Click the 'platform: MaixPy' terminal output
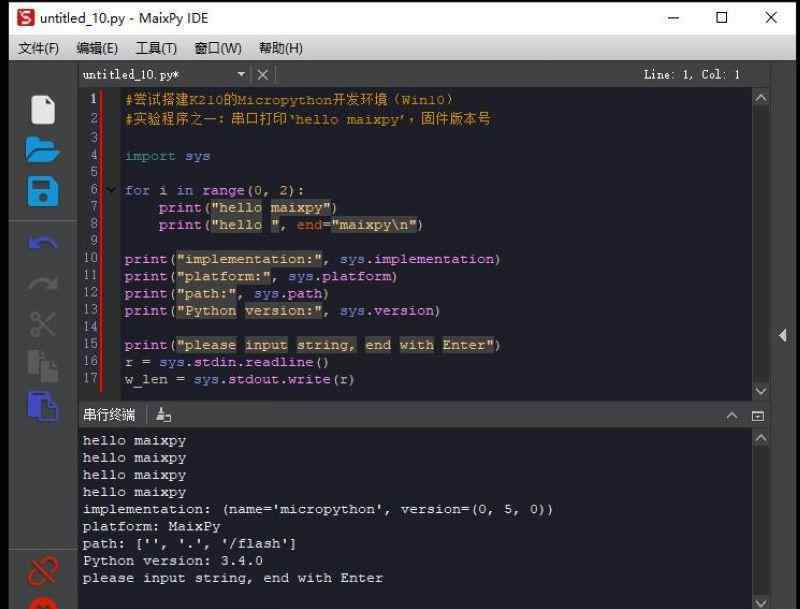This screenshot has width=800, height=609. pyautogui.click(x=152, y=526)
